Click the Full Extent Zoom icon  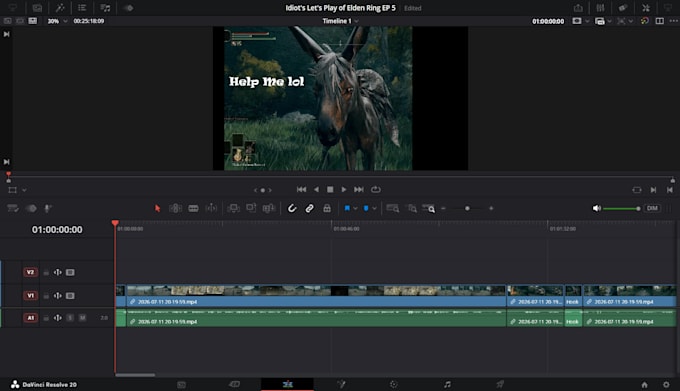point(392,209)
